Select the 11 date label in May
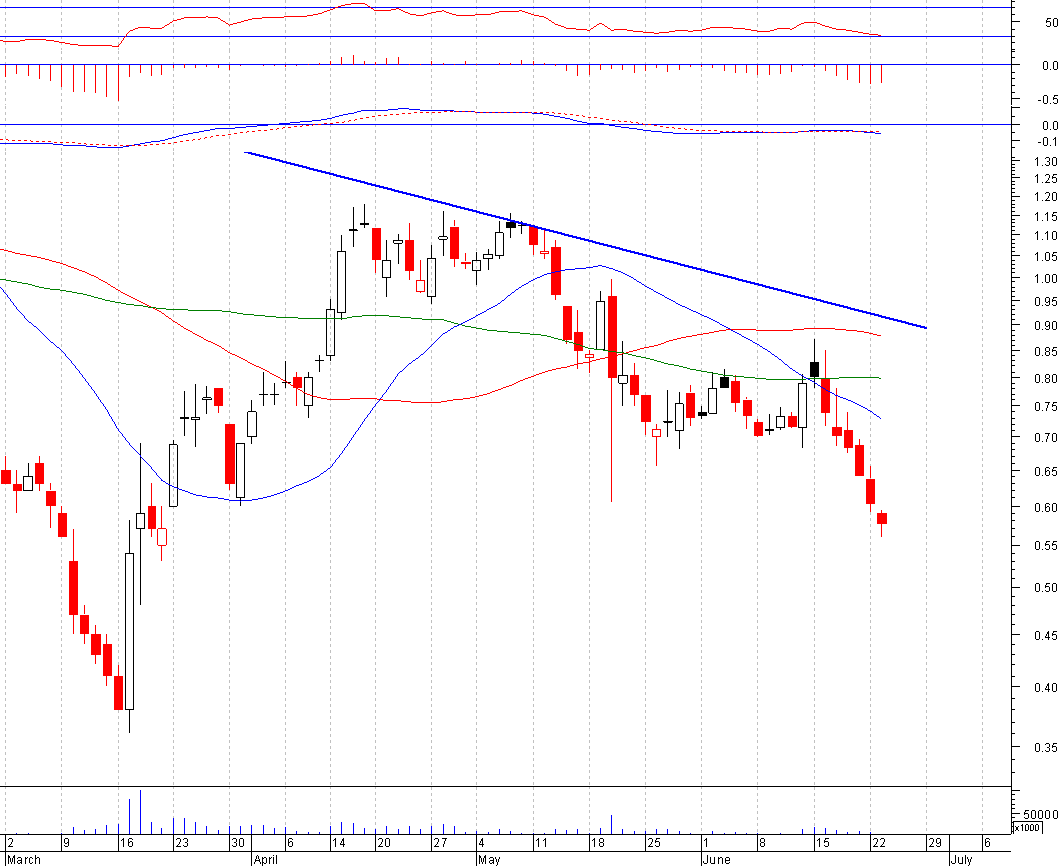The height and width of the screenshot is (866, 1062). pos(540,843)
